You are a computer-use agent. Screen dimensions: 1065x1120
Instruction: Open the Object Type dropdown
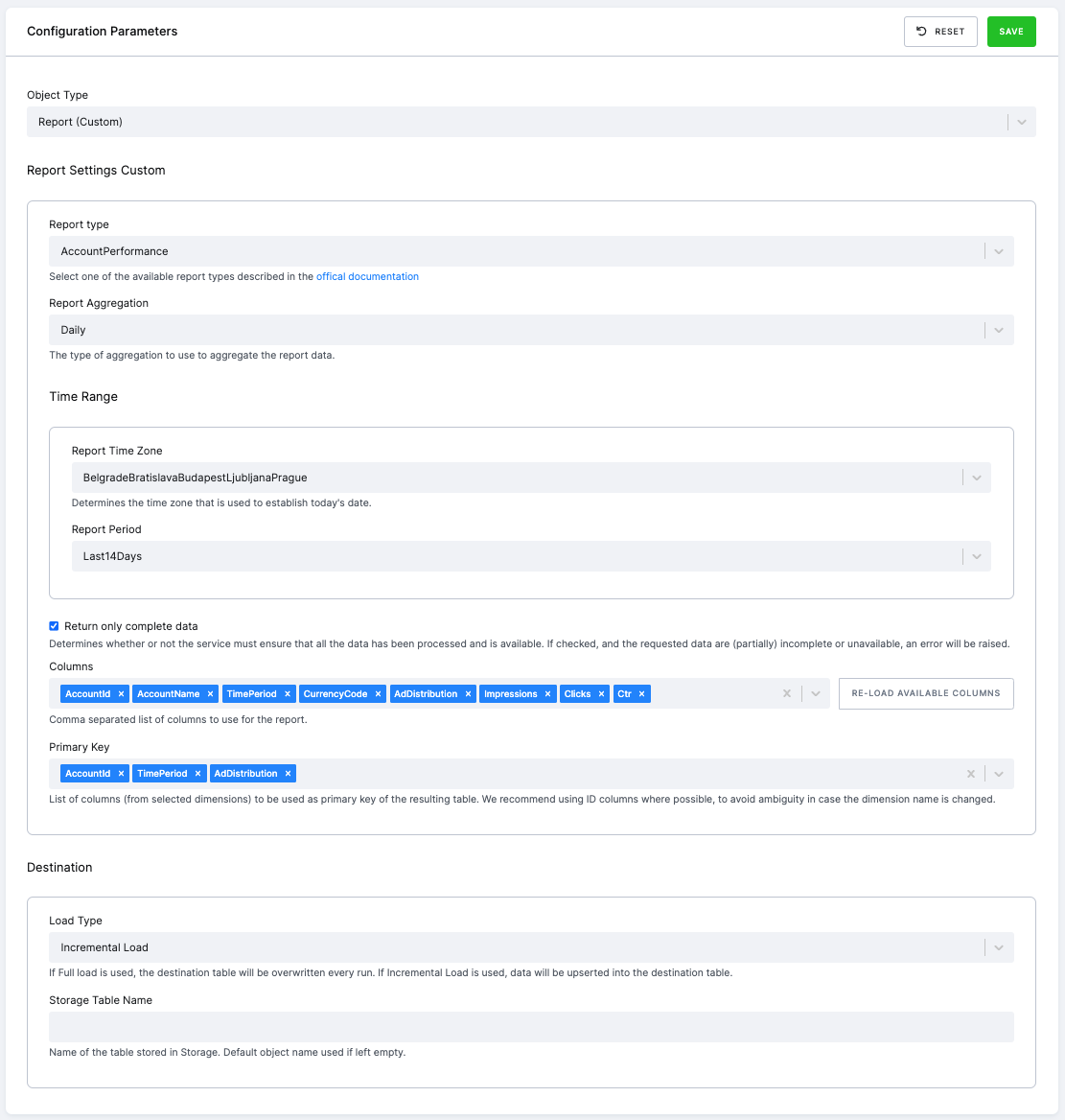click(x=531, y=122)
